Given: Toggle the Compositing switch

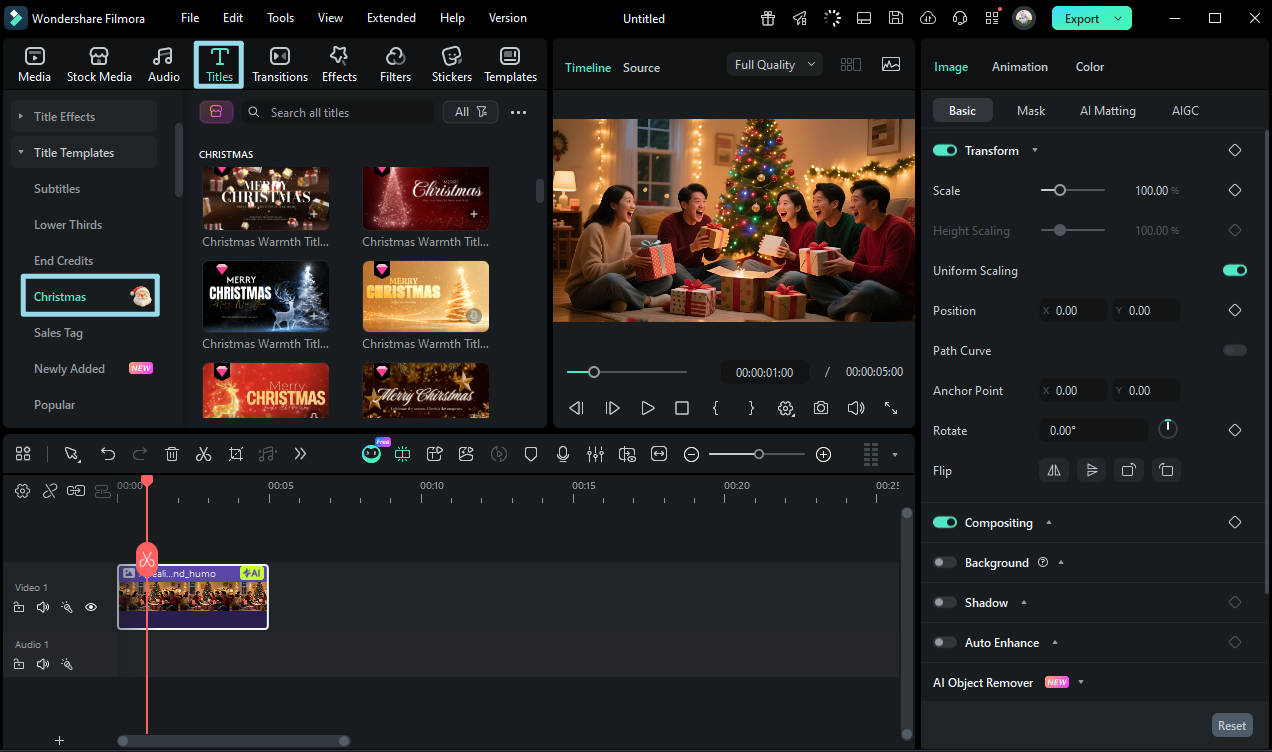Looking at the screenshot, I should coord(945,522).
